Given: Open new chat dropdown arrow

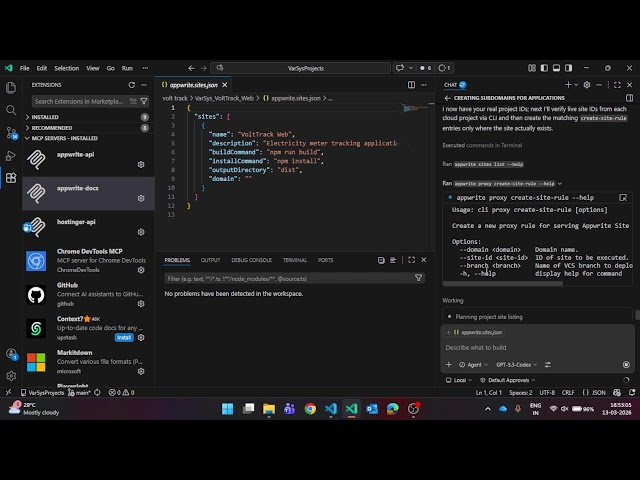Looking at the screenshot, I should pyautogui.click(x=576, y=85).
